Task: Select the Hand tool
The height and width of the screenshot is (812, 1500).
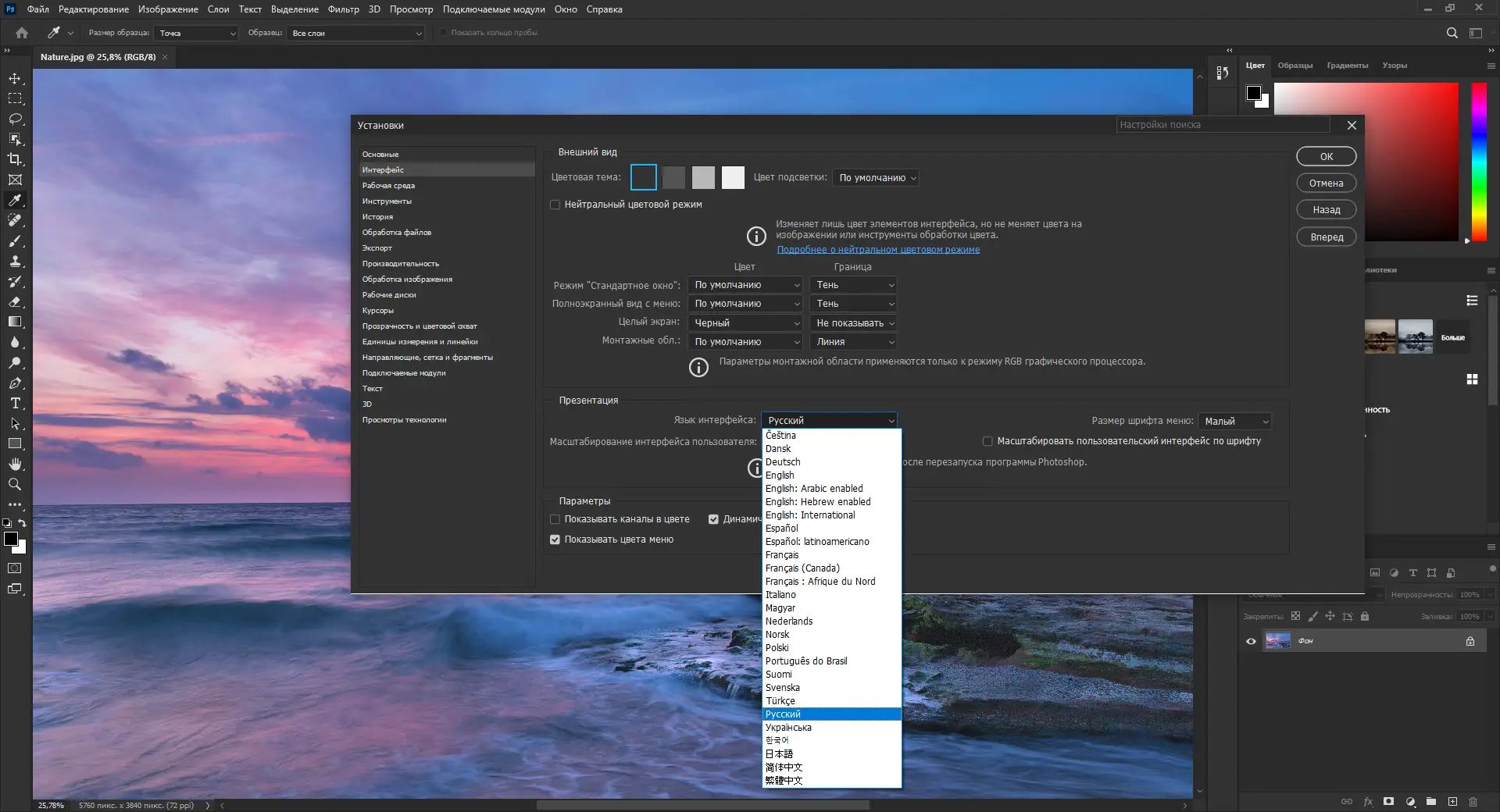Action: pyautogui.click(x=15, y=465)
